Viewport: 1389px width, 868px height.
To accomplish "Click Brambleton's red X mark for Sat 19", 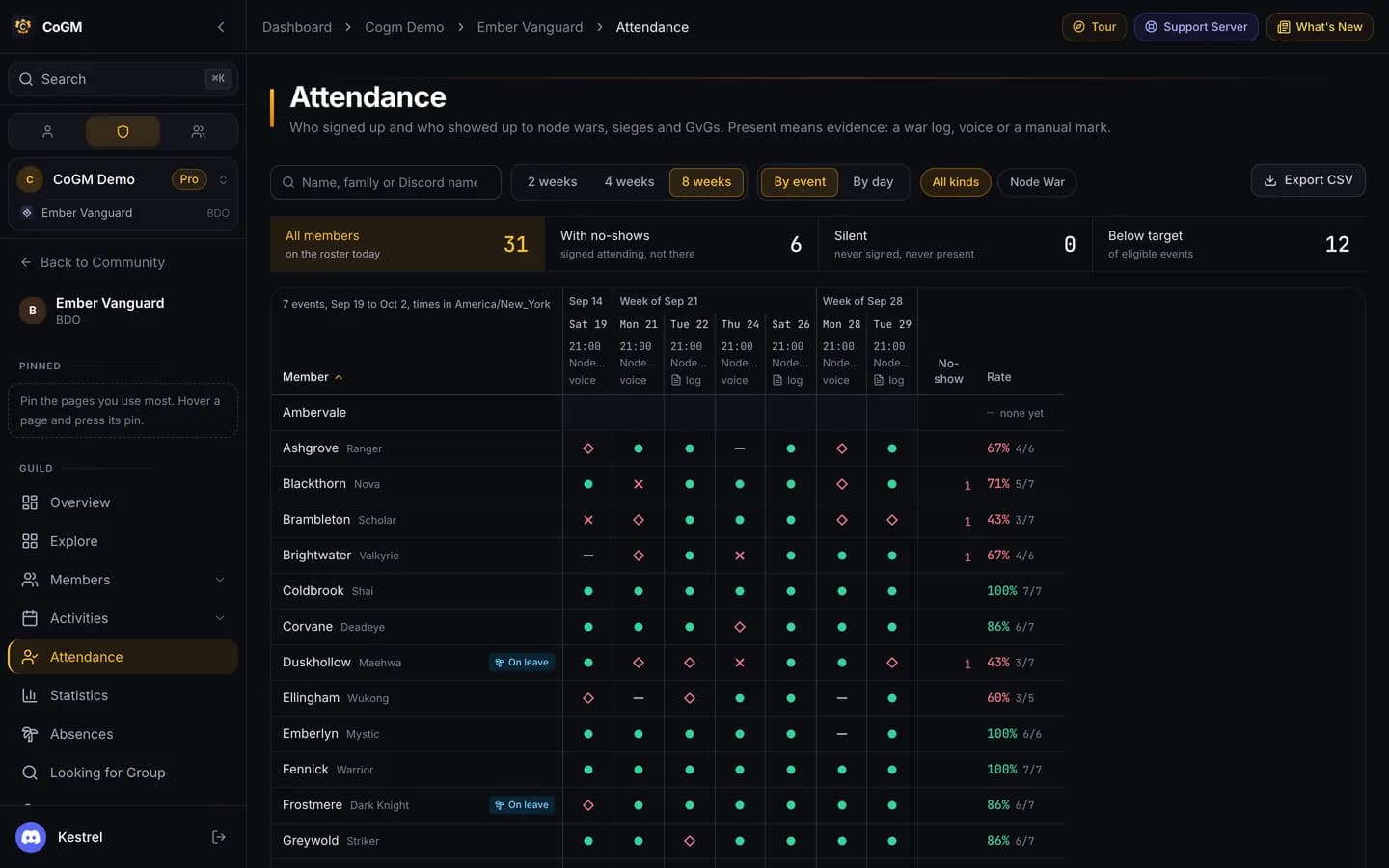I will 588,520.
